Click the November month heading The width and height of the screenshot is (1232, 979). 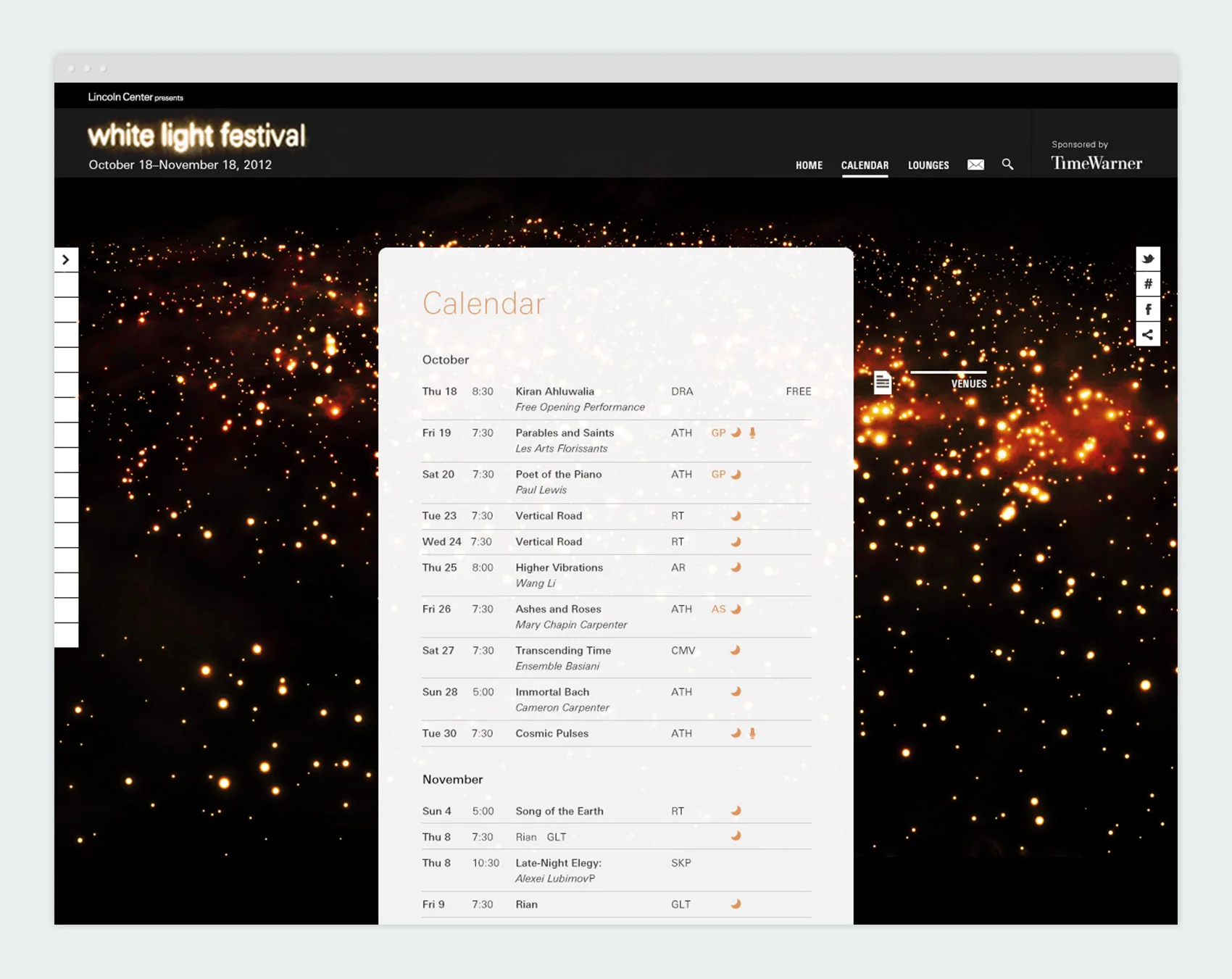pos(452,780)
